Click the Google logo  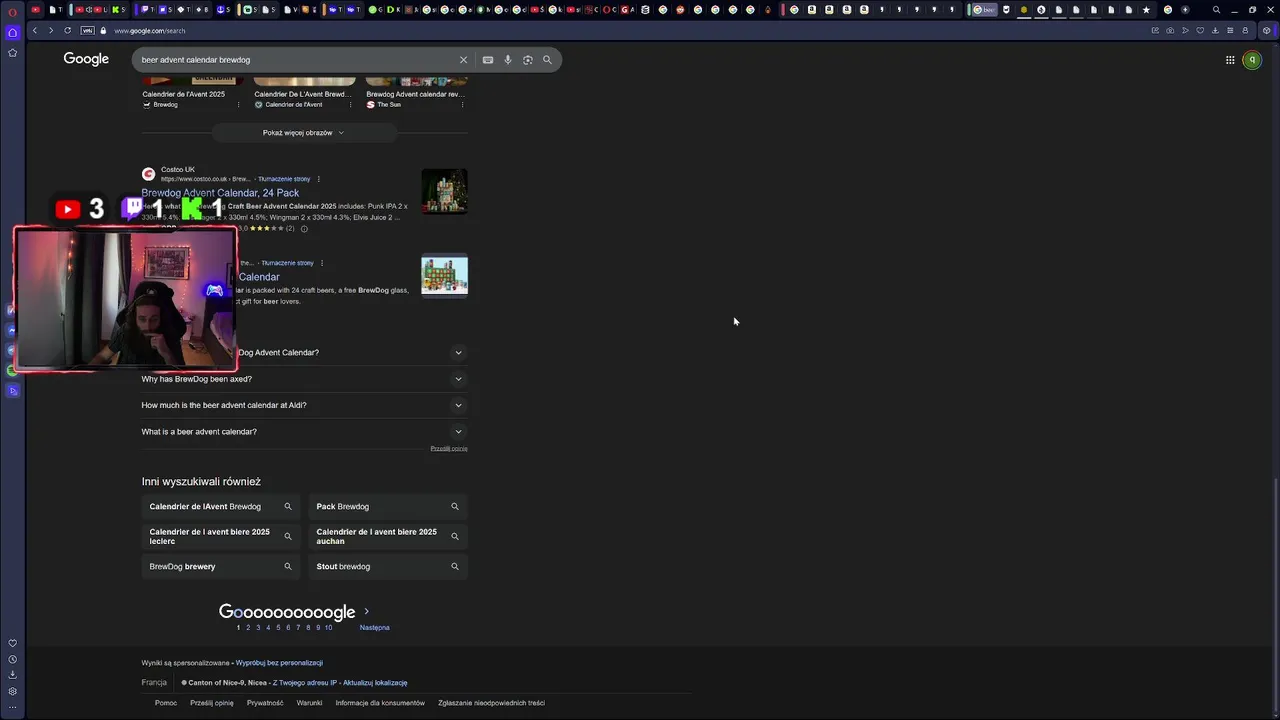(86, 59)
